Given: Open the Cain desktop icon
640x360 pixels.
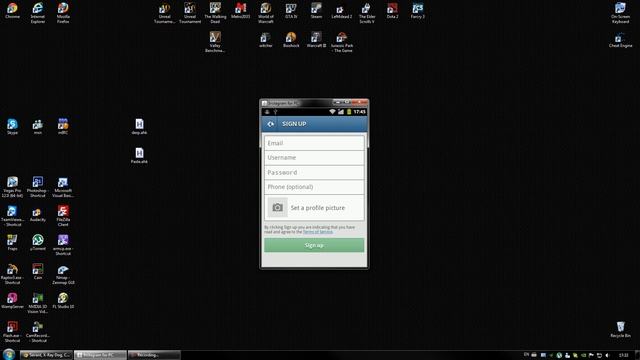Looking at the screenshot, I should click(x=38, y=271).
